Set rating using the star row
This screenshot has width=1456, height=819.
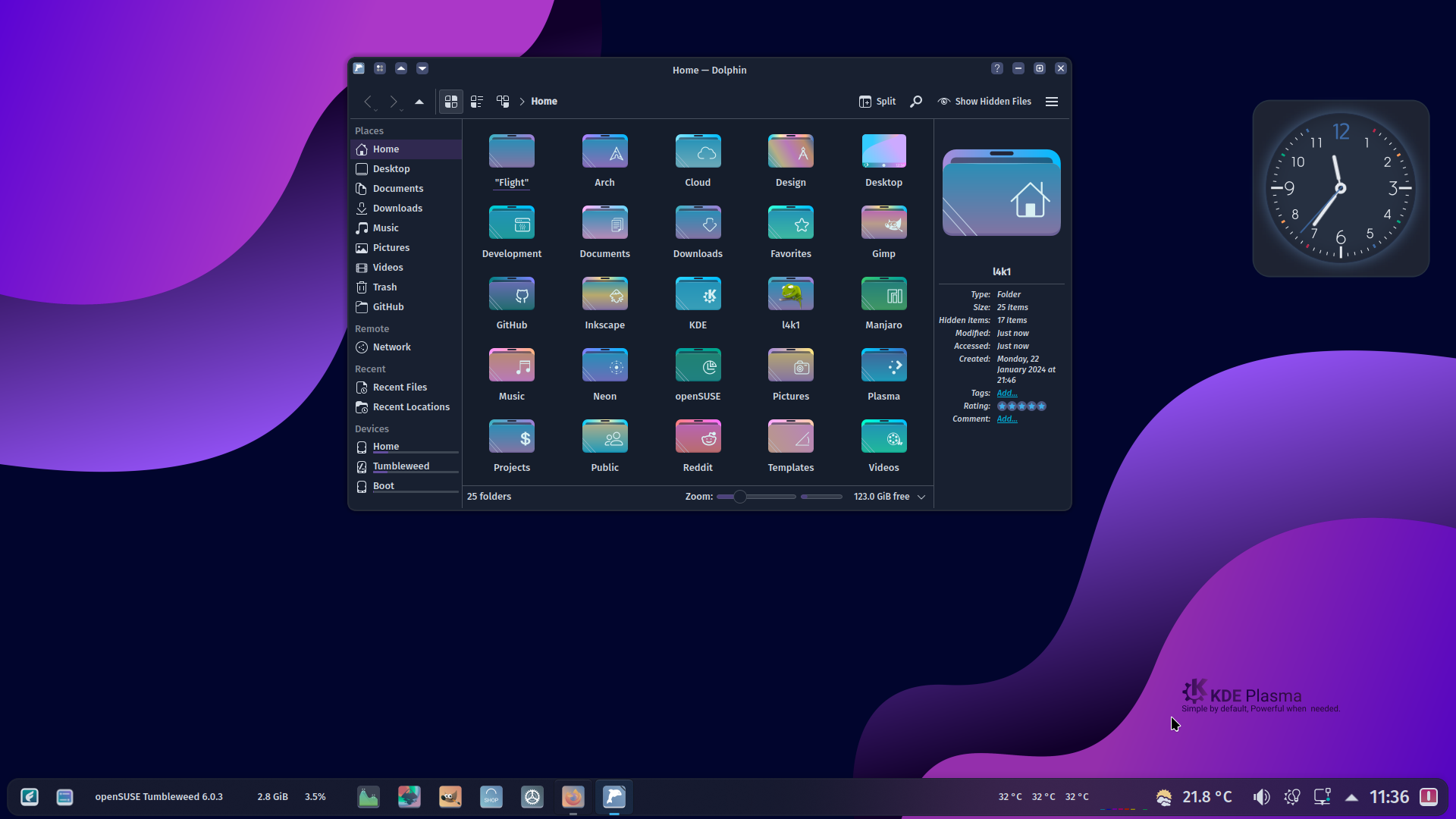(x=1021, y=406)
